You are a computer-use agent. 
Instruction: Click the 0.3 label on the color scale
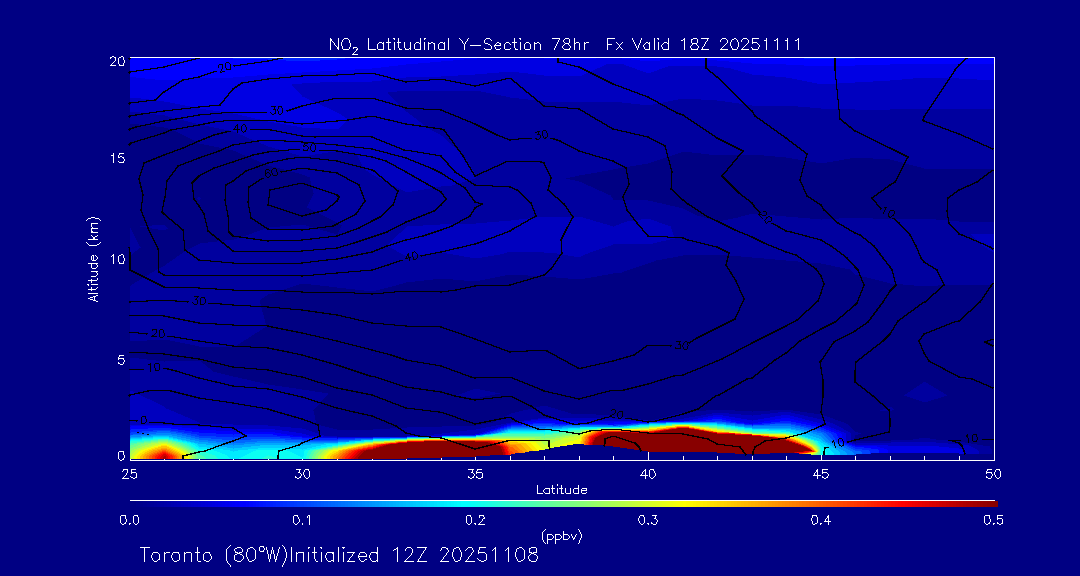[648, 520]
